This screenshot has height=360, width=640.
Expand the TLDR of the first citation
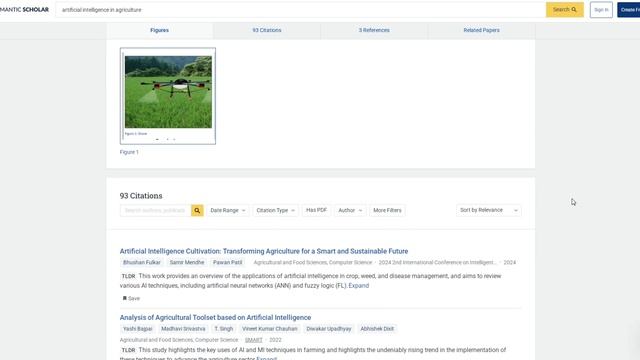(x=358, y=286)
